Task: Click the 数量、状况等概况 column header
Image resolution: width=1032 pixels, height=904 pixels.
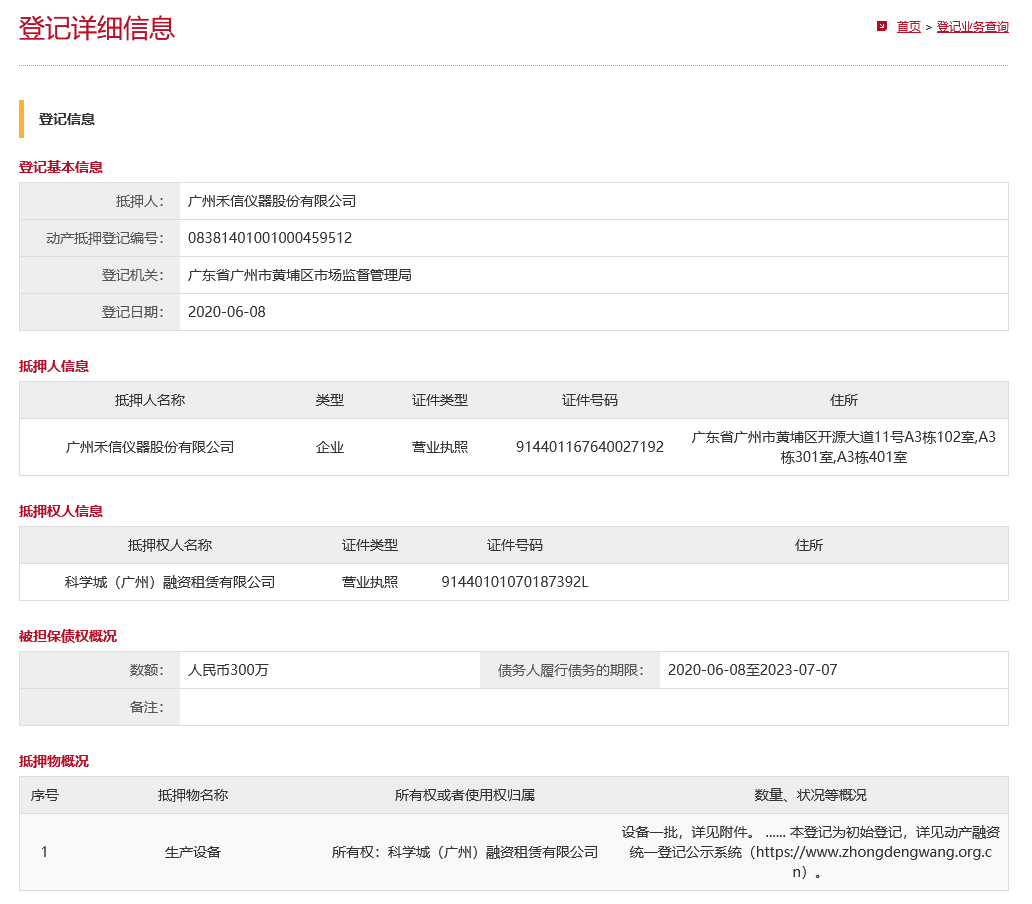Action: point(810,795)
